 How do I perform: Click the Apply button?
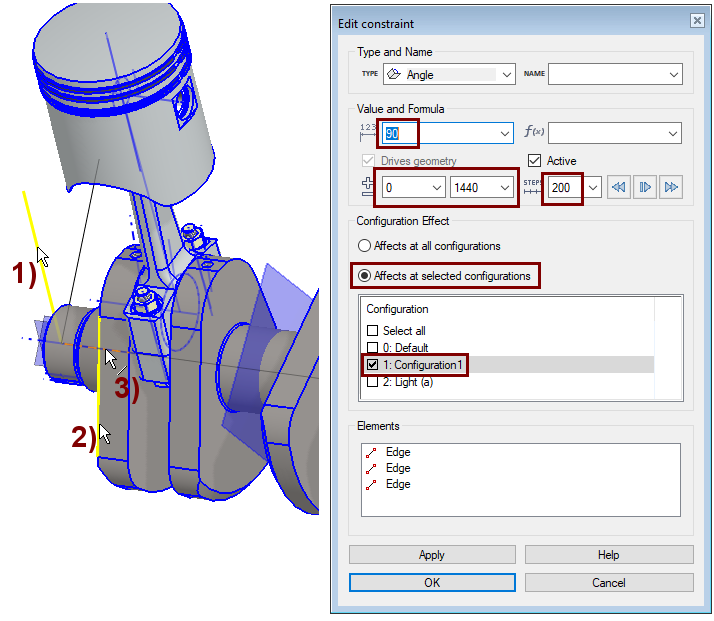[432, 555]
